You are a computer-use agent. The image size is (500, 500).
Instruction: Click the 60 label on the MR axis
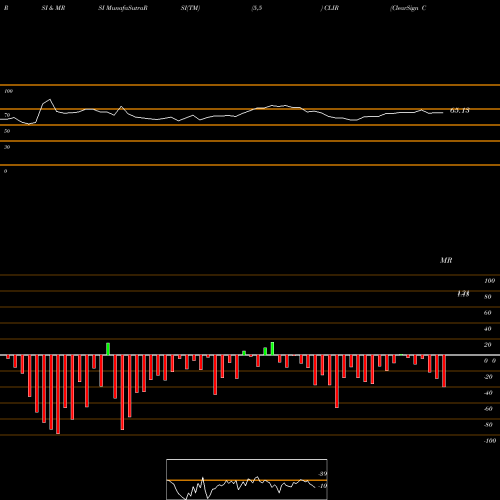coord(488,313)
